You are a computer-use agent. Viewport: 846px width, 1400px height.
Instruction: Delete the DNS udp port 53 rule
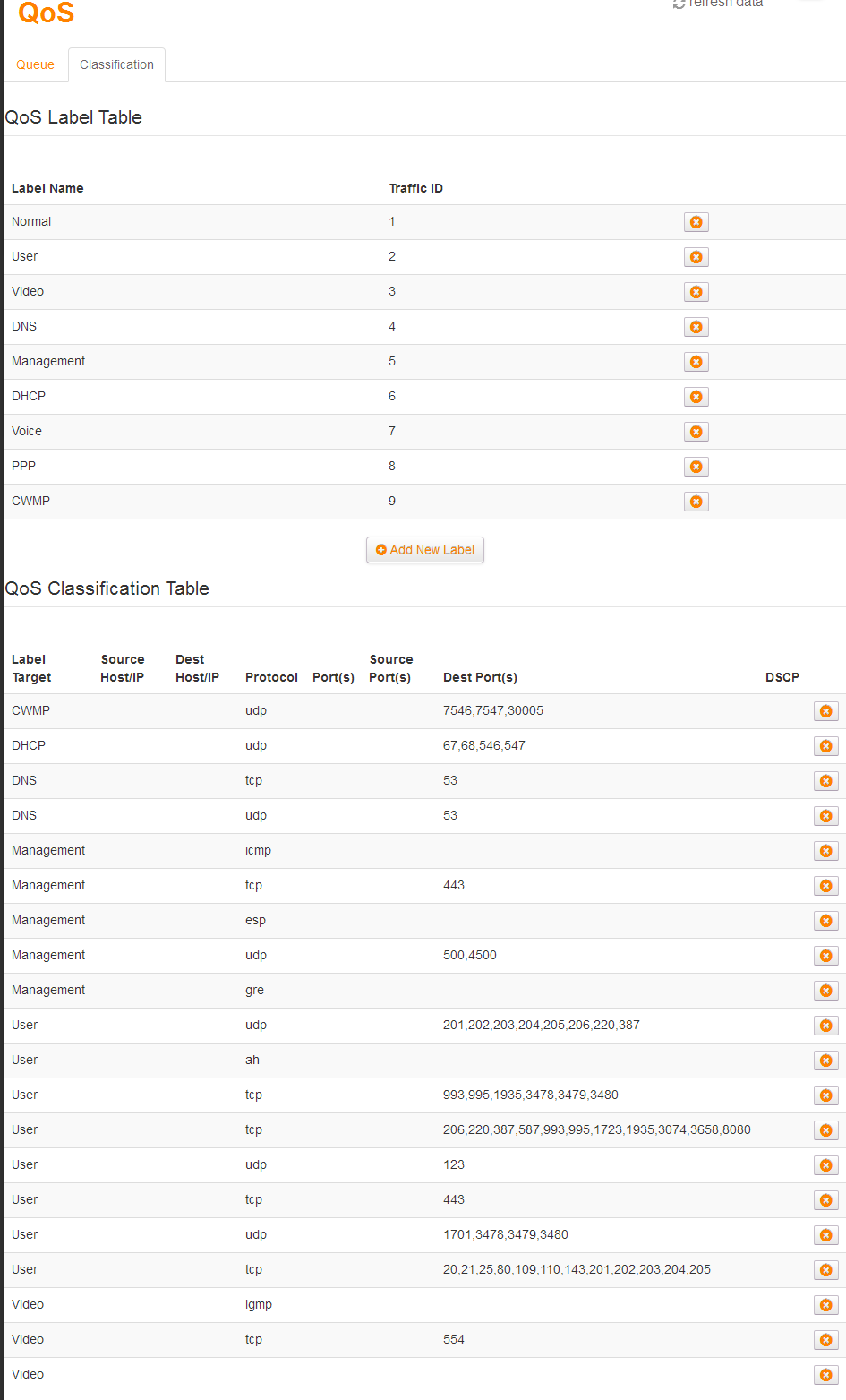(x=825, y=816)
